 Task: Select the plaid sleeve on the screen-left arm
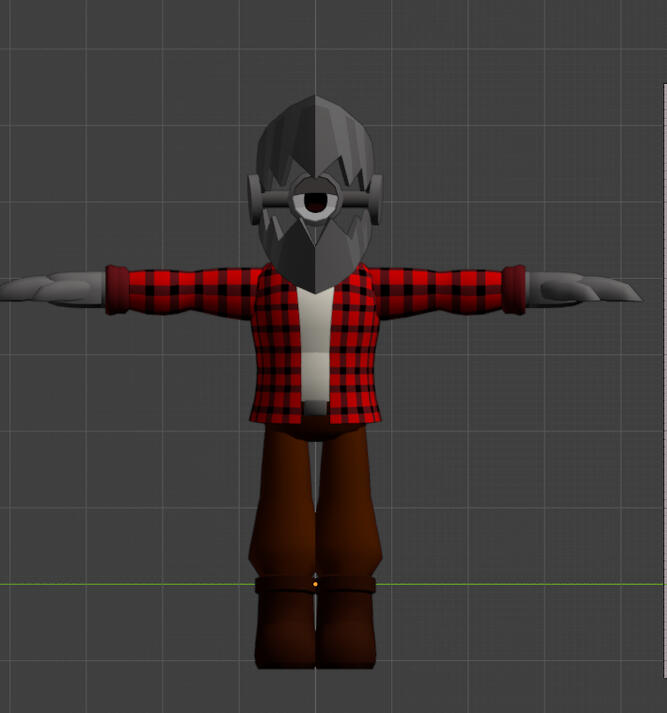point(193,291)
